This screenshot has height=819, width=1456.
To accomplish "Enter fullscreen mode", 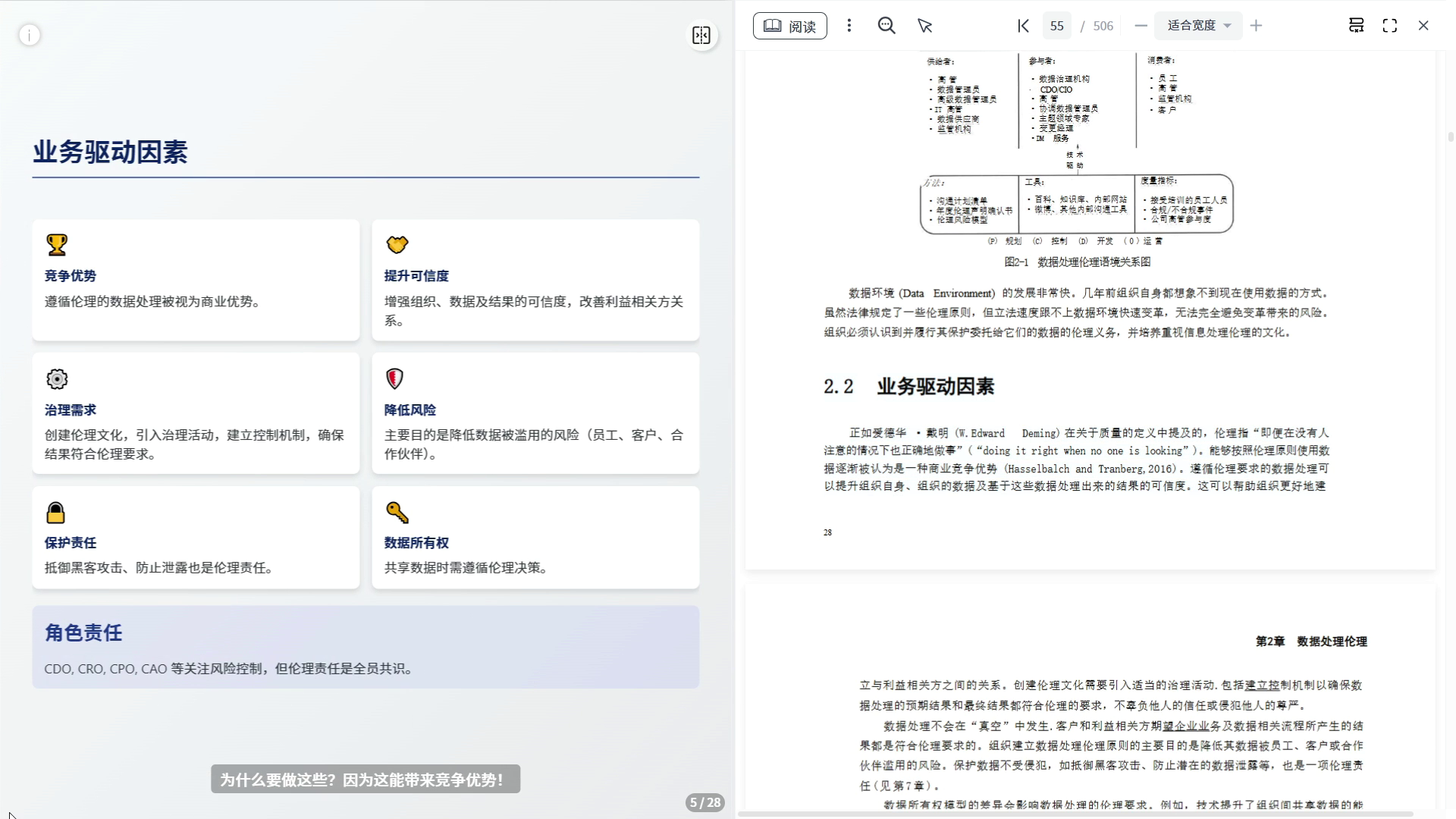I will (x=1389, y=26).
